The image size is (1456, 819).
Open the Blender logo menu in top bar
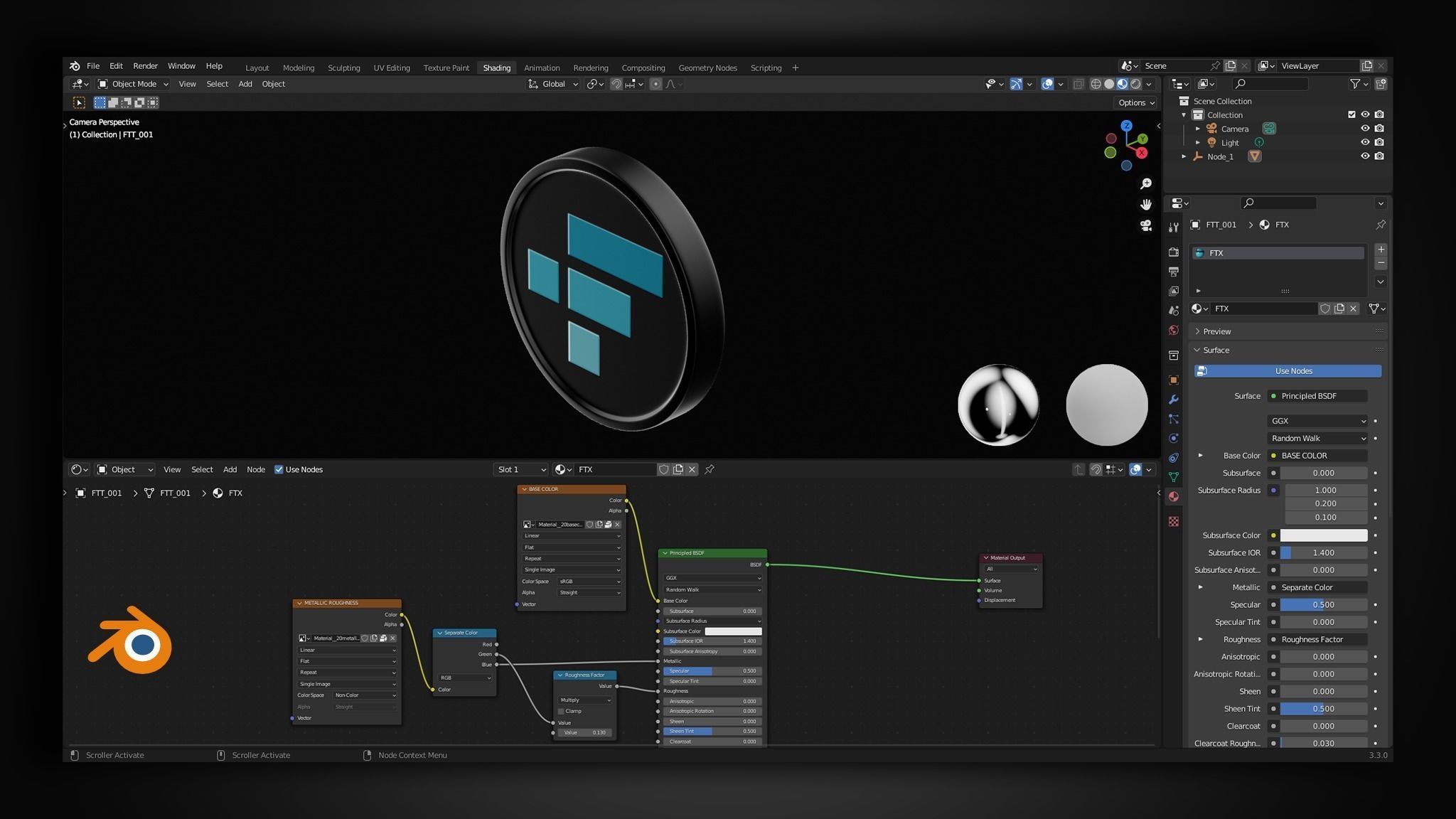point(75,66)
